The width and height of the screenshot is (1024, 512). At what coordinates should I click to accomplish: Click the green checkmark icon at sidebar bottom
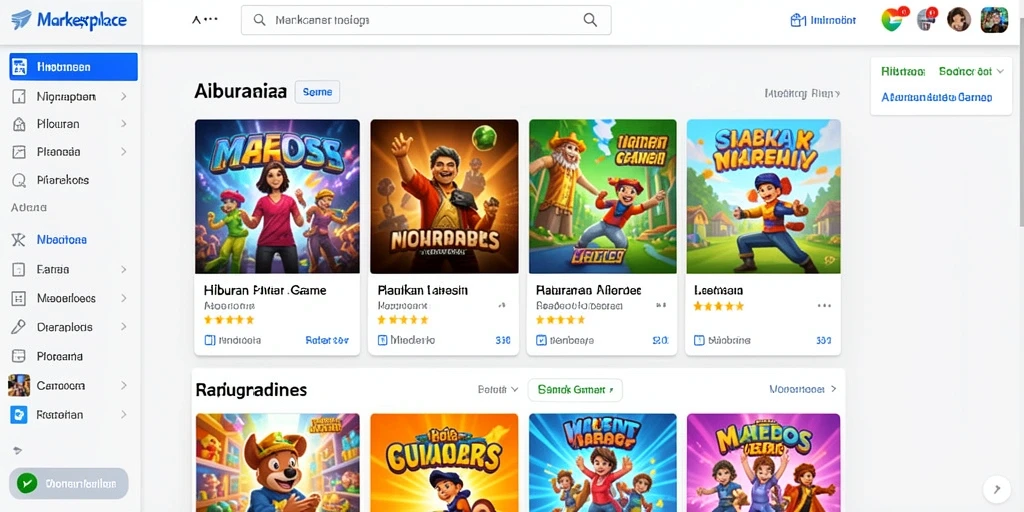coord(27,483)
